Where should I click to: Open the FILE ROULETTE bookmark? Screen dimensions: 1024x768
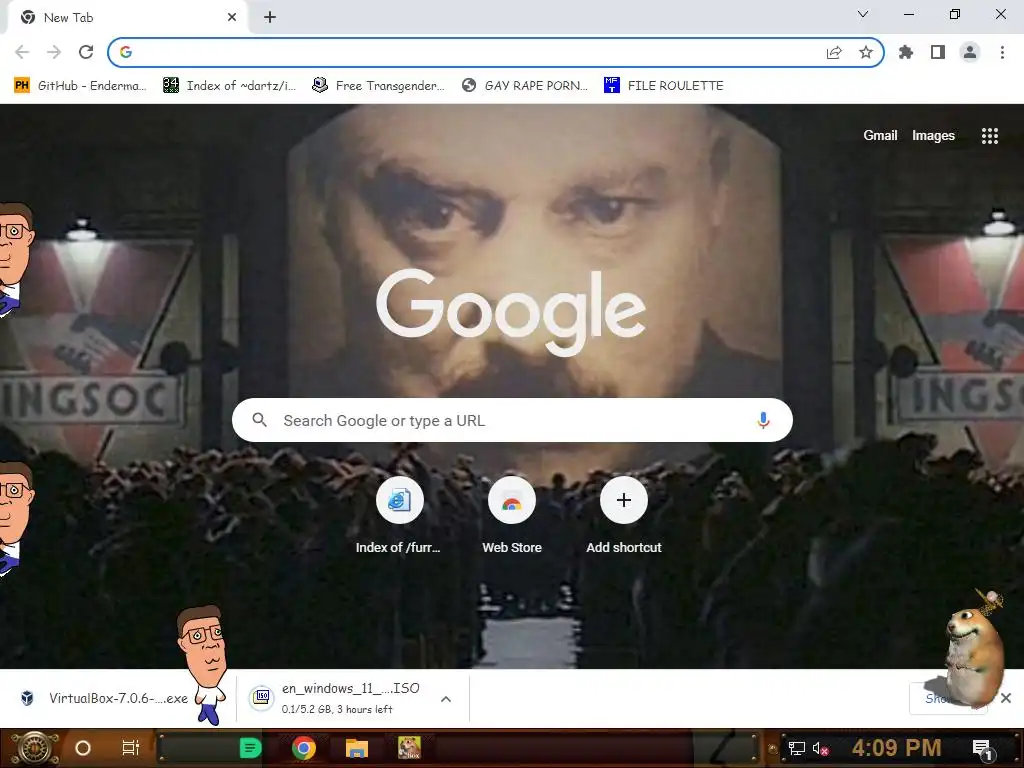664,86
